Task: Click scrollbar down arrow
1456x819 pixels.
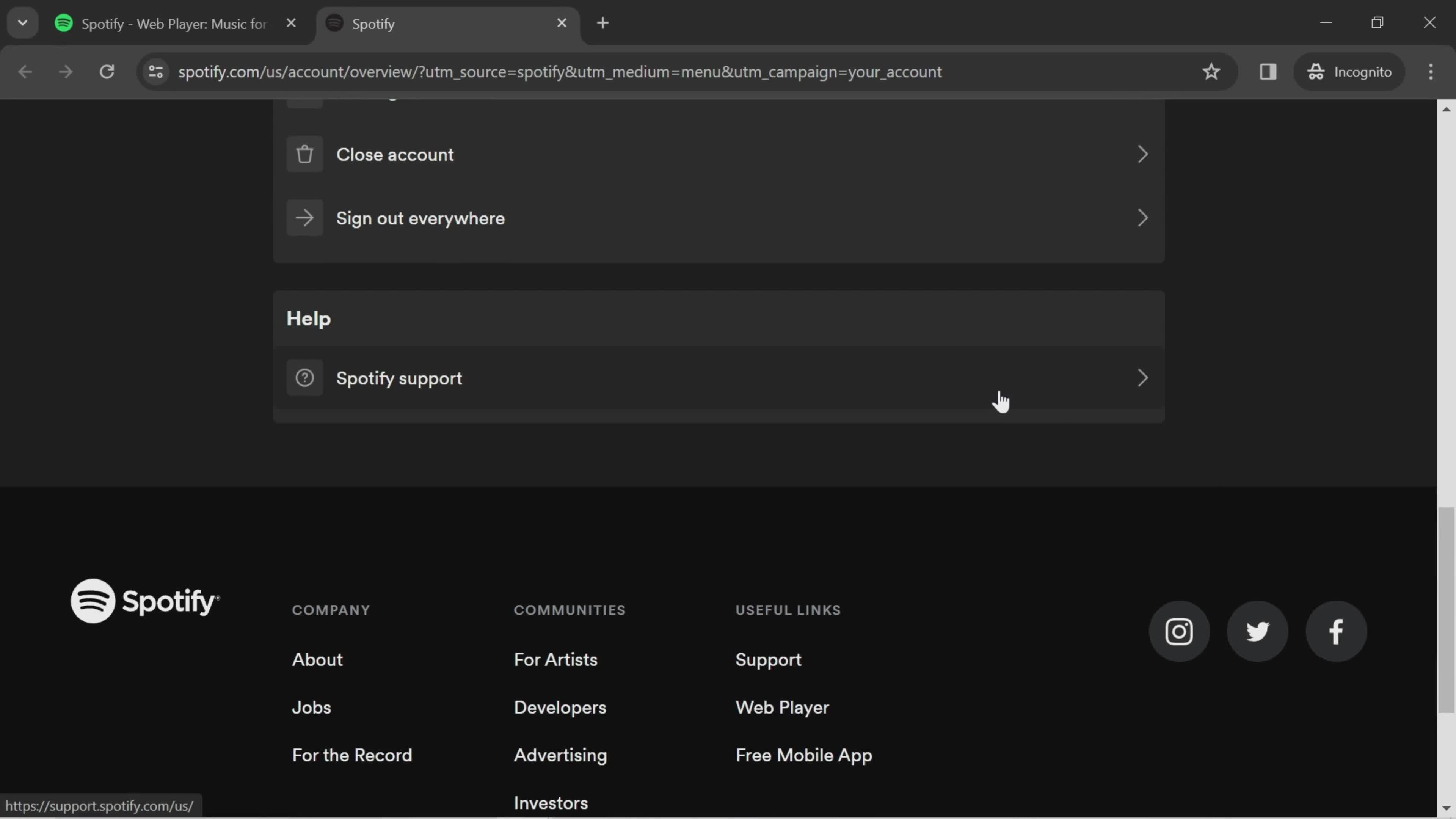Action: 1446,809
